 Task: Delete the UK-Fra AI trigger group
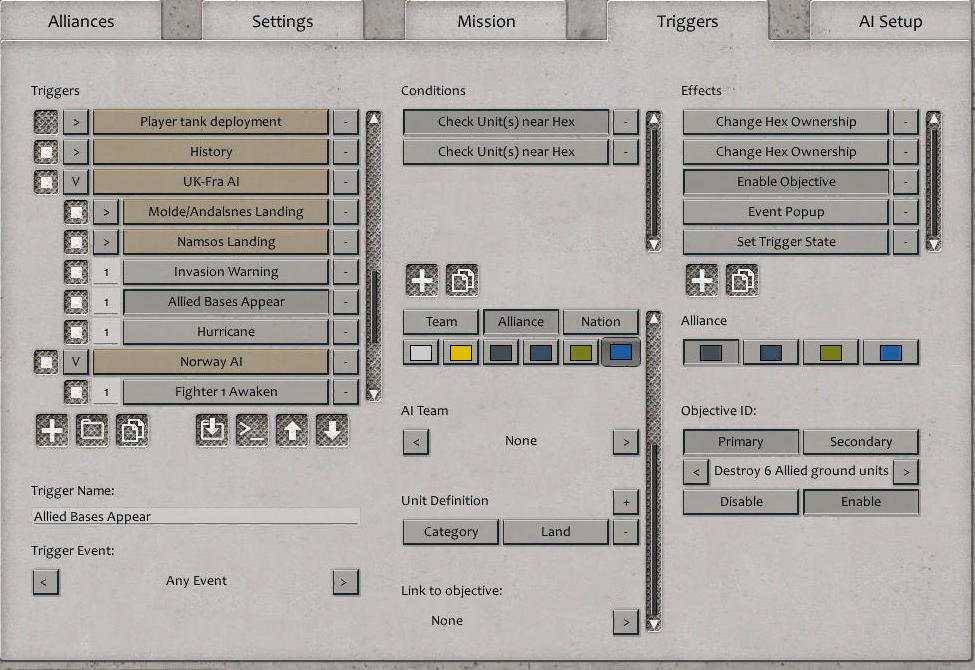[346, 182]
